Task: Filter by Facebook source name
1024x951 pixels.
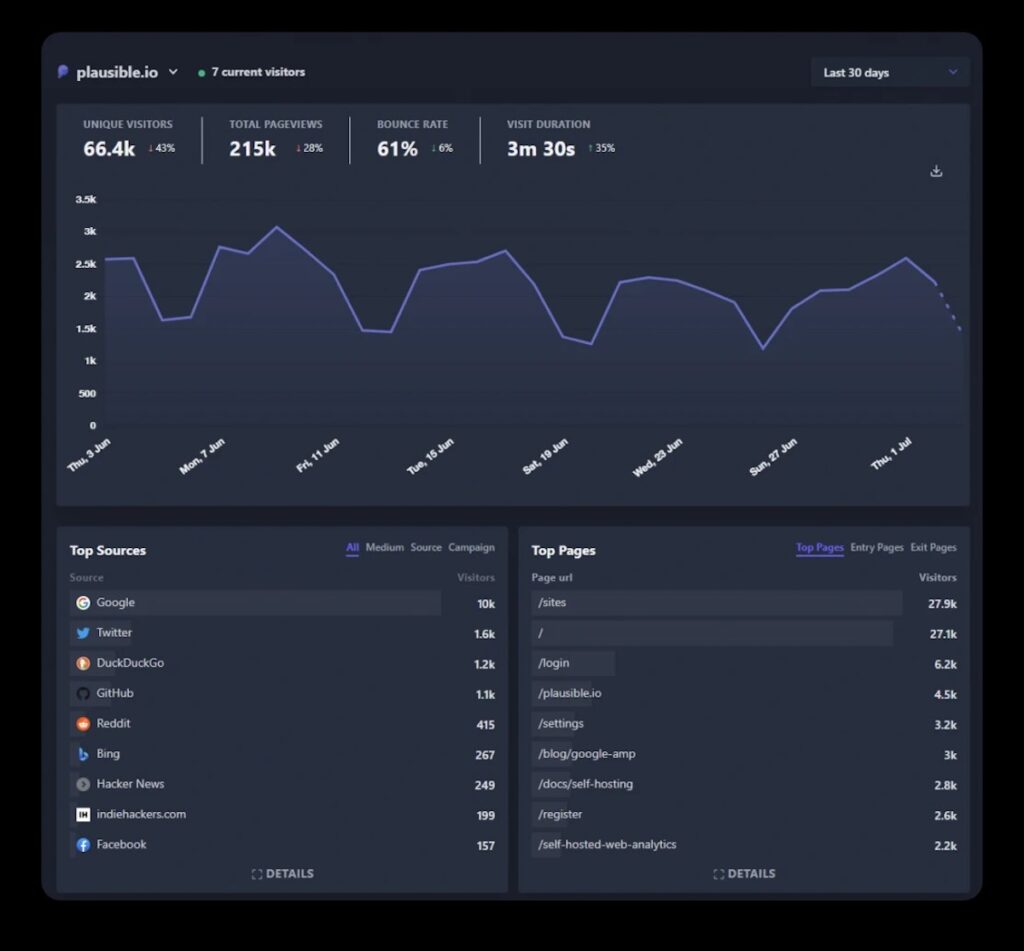Action: tap(121, 844)
